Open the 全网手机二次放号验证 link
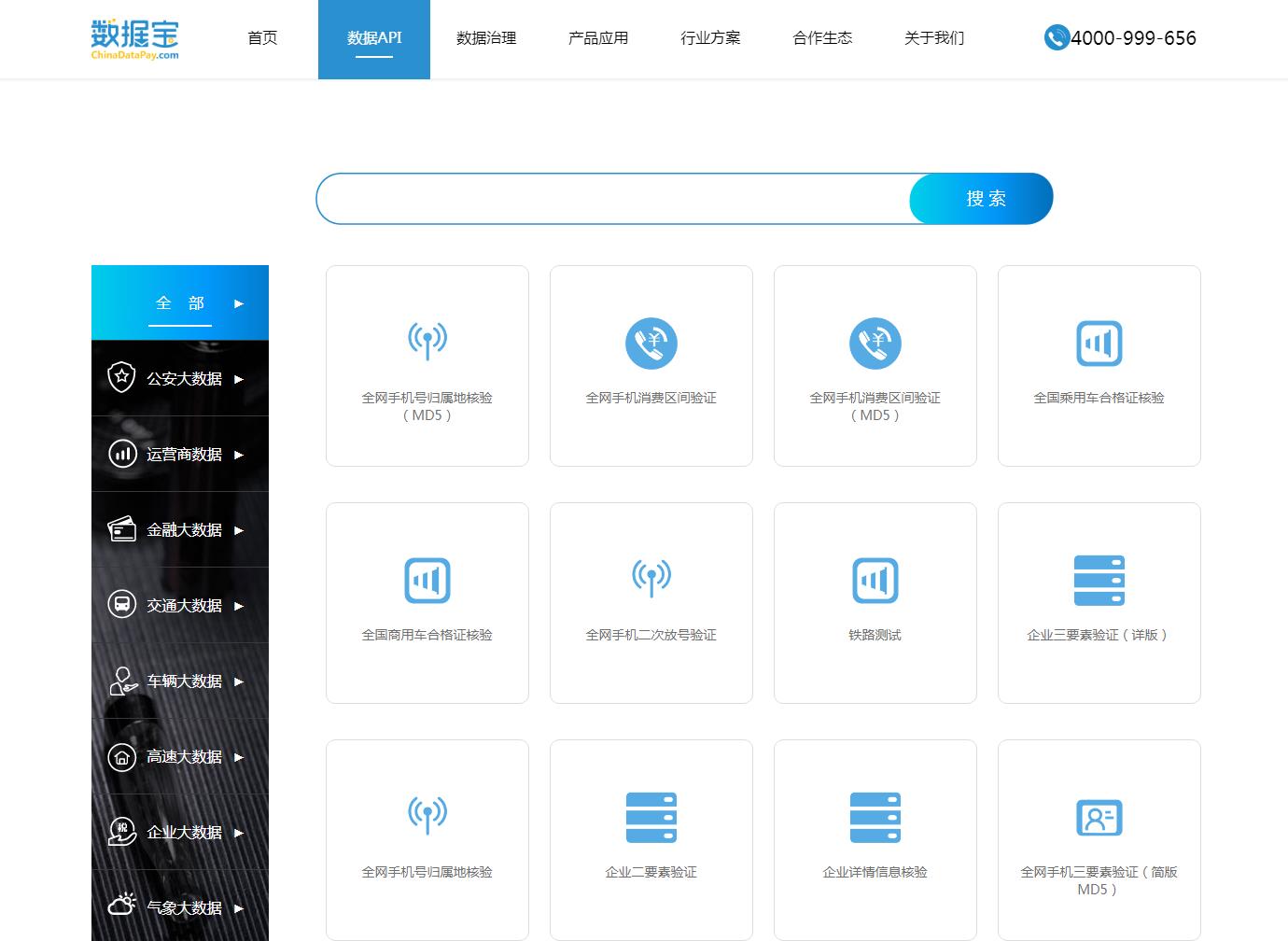Viewport: 1288px width, 941px height. (651, 635)
